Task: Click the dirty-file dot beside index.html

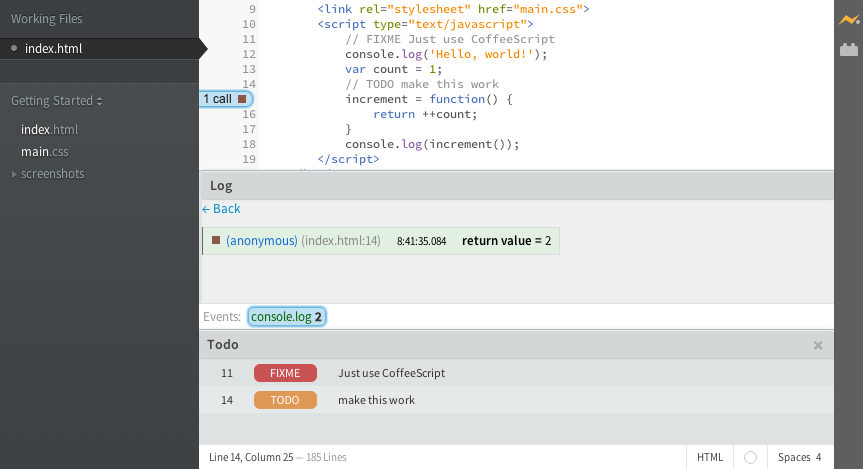Action: 14,48
